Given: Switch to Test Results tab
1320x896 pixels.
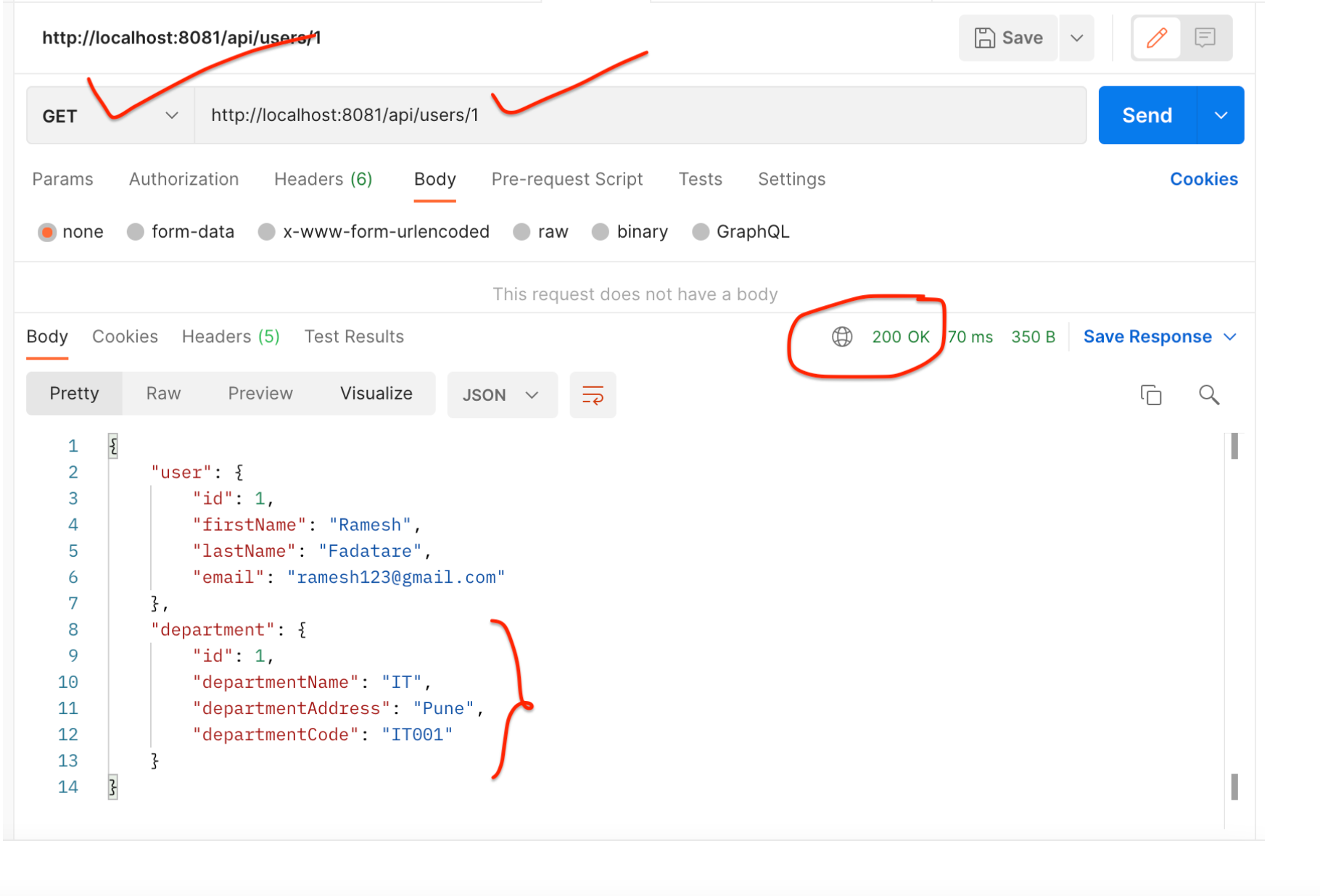Looking at the screenshot, I should pos(354,336).
